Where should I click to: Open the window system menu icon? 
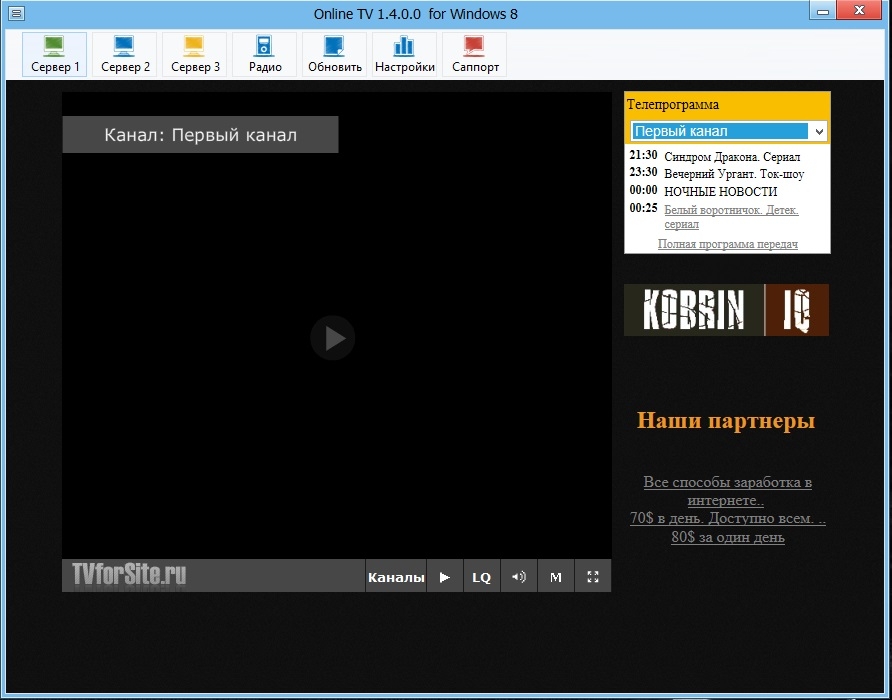[14, 12]
